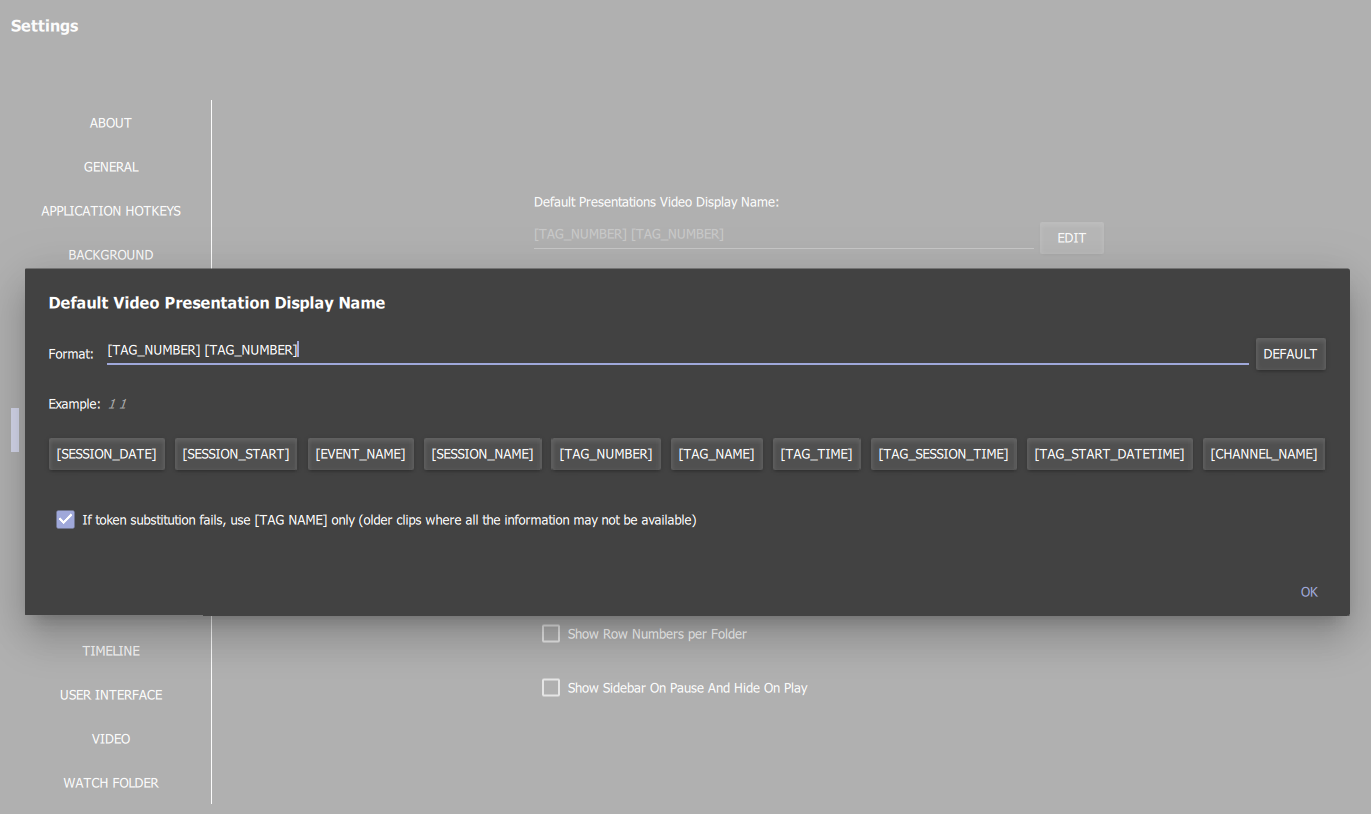Insert the [EVENT_NAME] token
Image resolution: width=1371 pixels, height=814 pixels.
[x=360, y=453]
